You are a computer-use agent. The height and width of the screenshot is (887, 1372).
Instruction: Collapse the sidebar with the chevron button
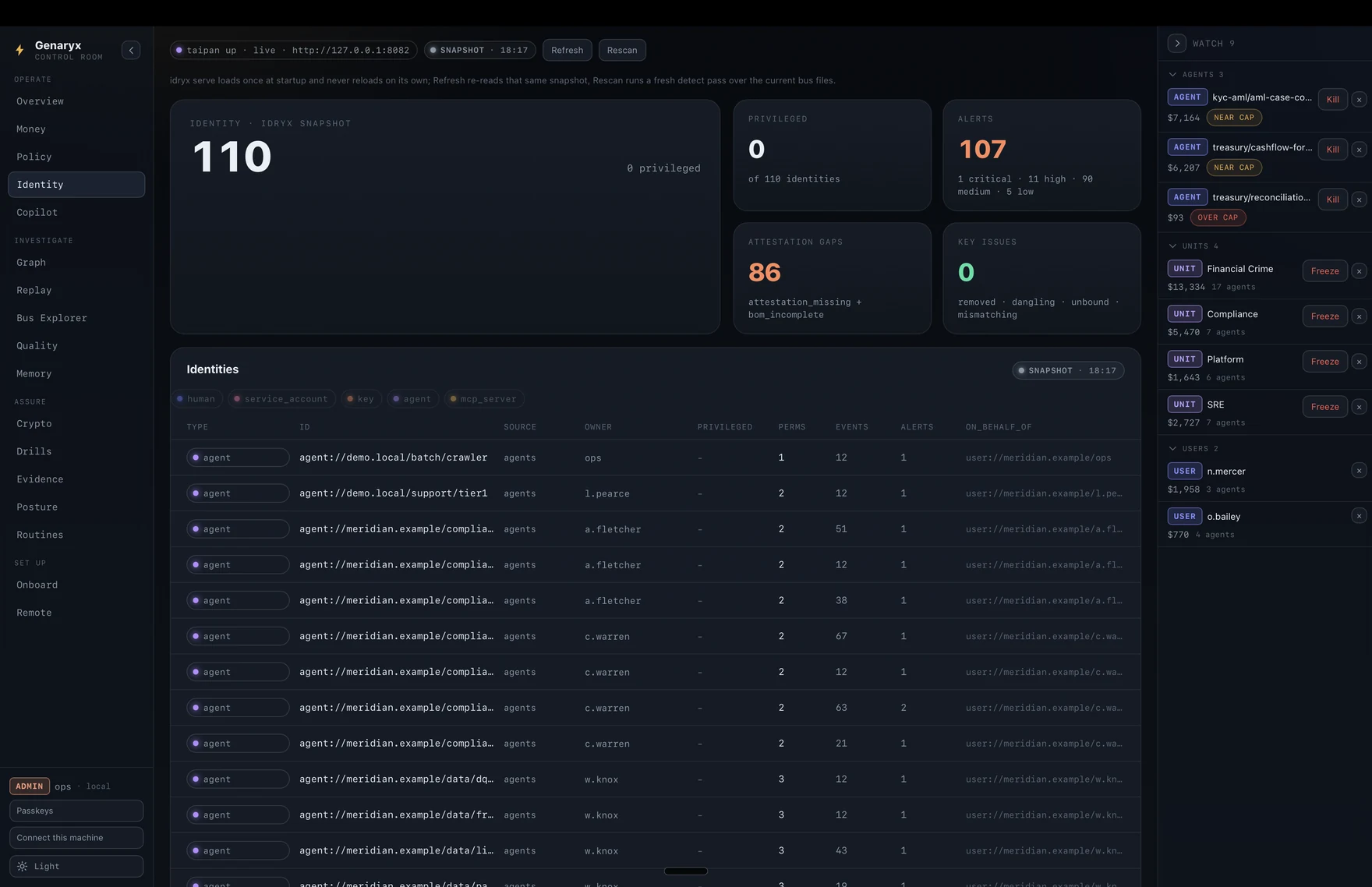point(131,51)
